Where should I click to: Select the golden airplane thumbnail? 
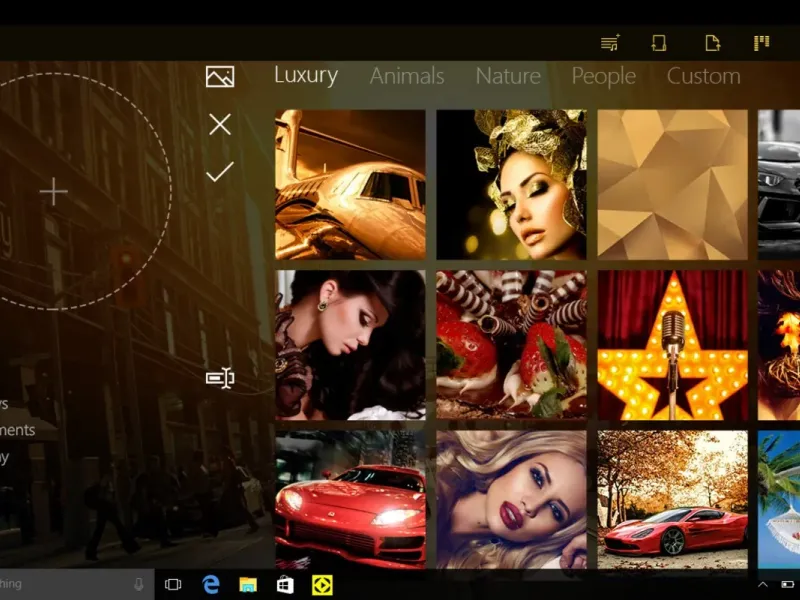coord(351,185)
